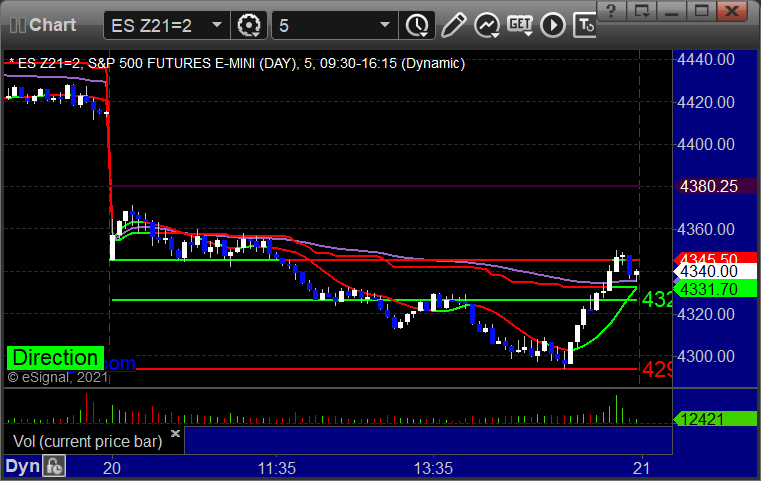
Task: Start bar replay playback
Action: (x=553, y=25)
